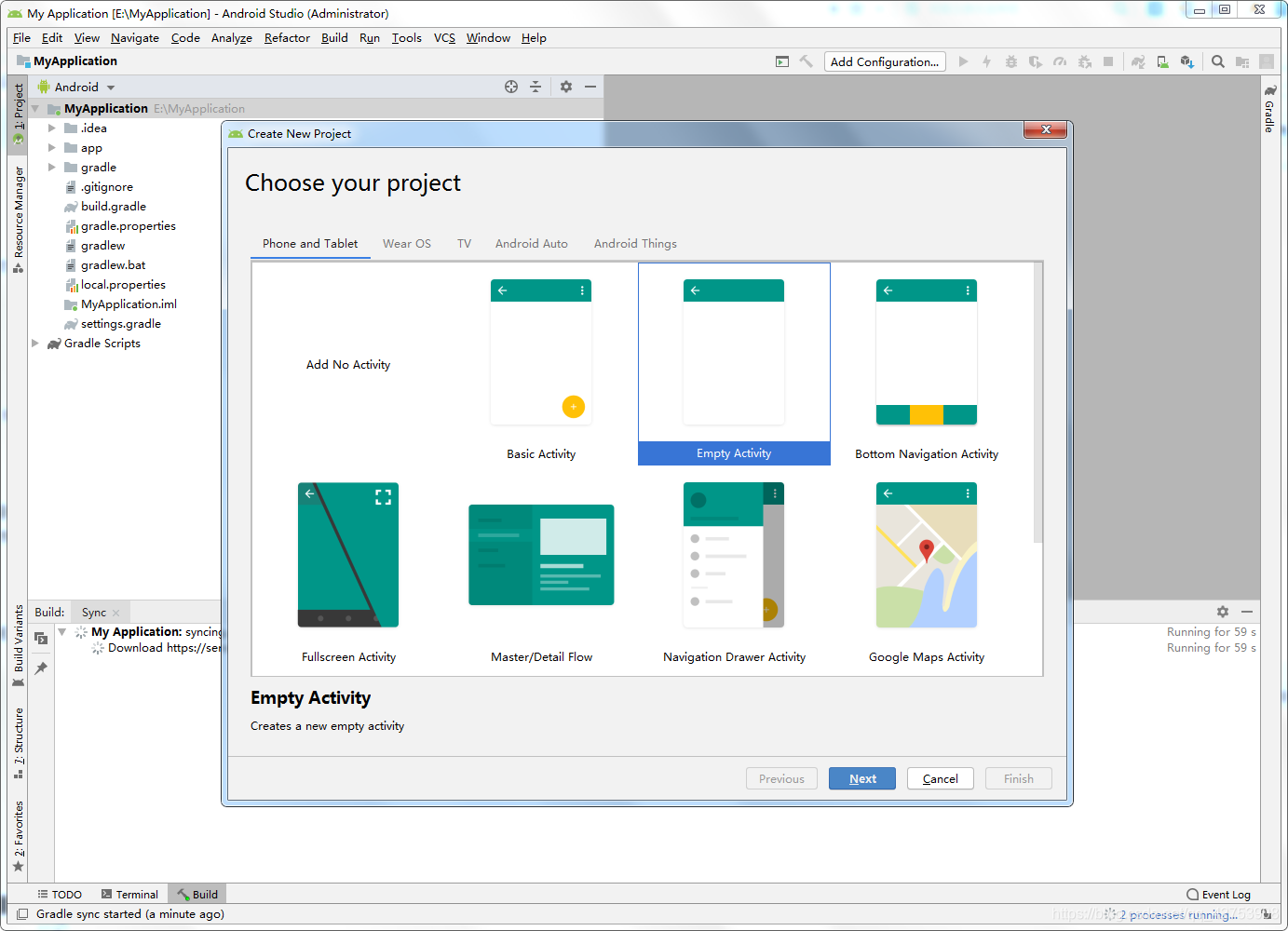Viewport: 1288px width, 931px height.
Task: Switch to the Android Things tab
Action: [x=635, y=244]
